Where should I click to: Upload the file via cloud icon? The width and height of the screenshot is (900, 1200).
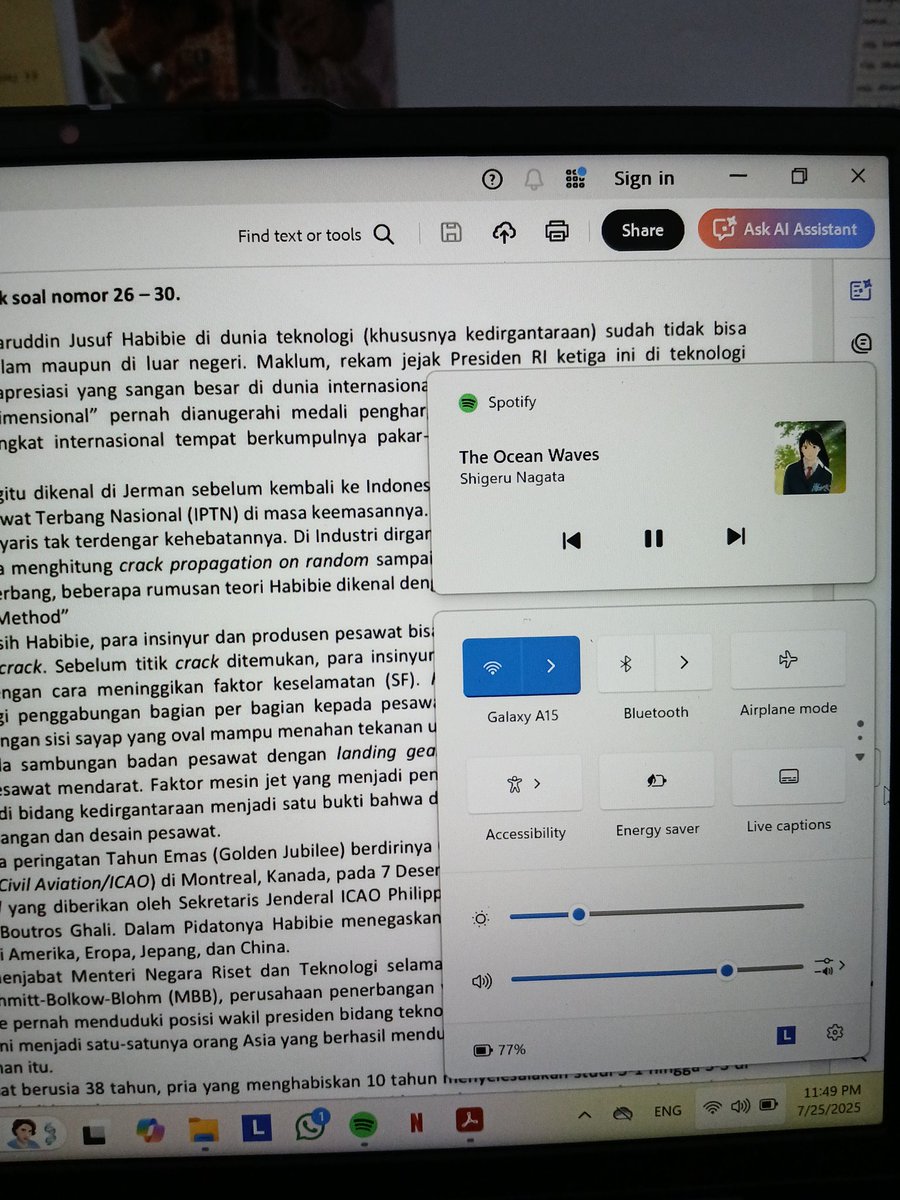pyautogui.click(x=504, y=232)
